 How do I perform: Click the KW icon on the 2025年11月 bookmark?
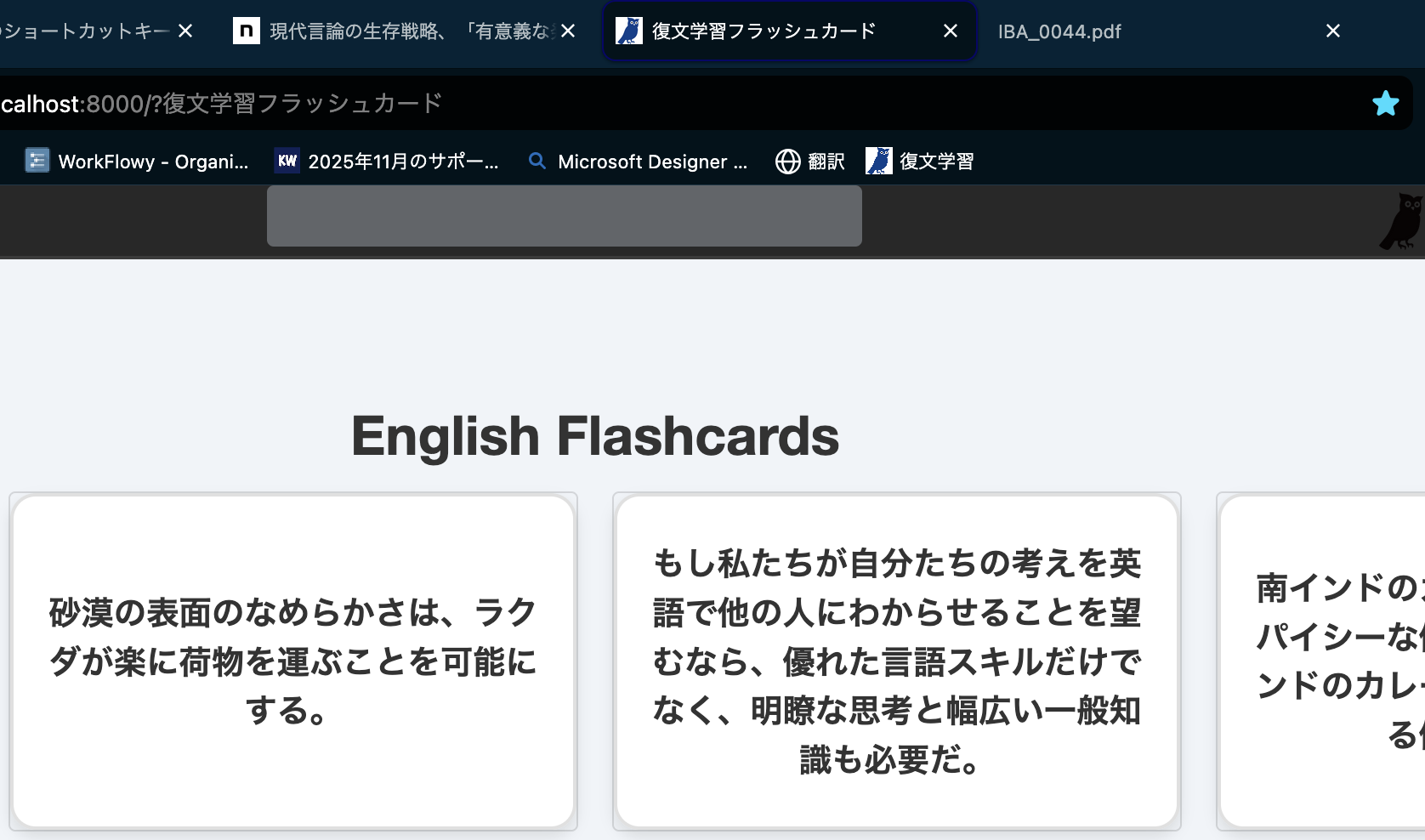coord(287,160)
